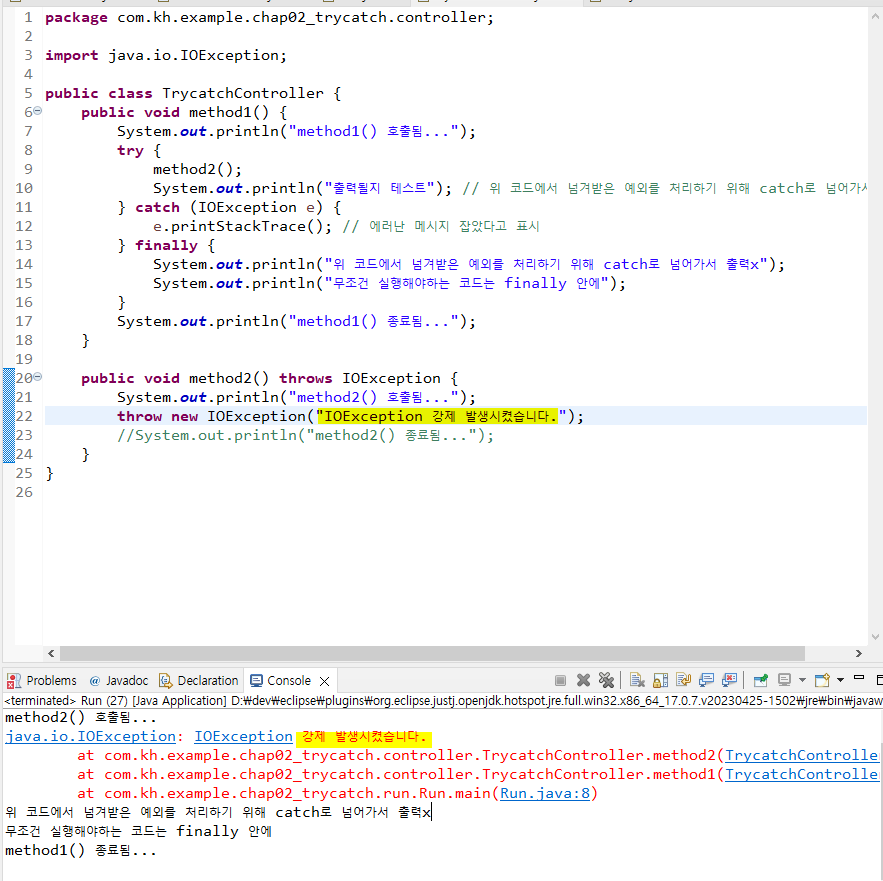
Task: Click the Console tab monitor icon
Action: (256, 680)
